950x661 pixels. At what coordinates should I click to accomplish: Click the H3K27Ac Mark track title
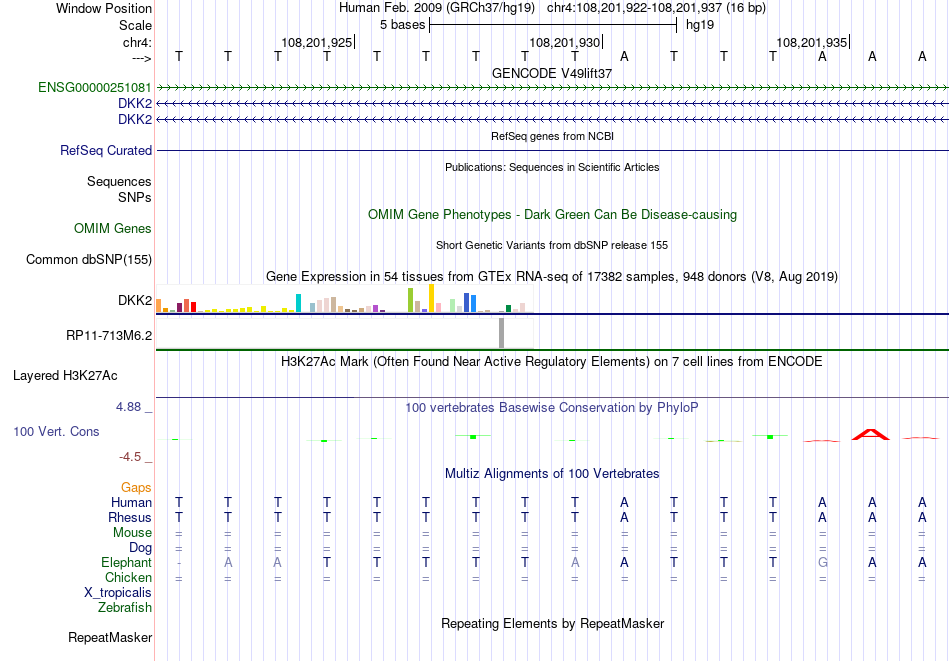(x=552, y=362)
